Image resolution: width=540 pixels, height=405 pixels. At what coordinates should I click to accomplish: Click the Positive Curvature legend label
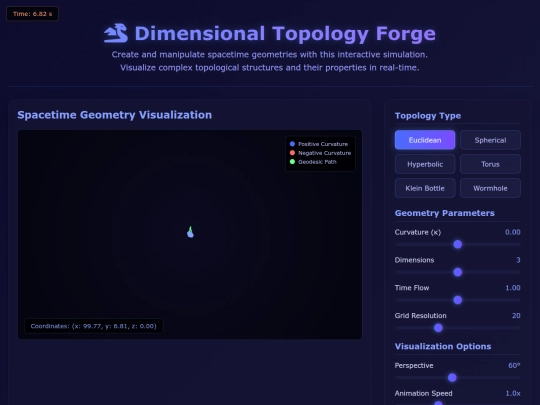(x=323, y=144)
